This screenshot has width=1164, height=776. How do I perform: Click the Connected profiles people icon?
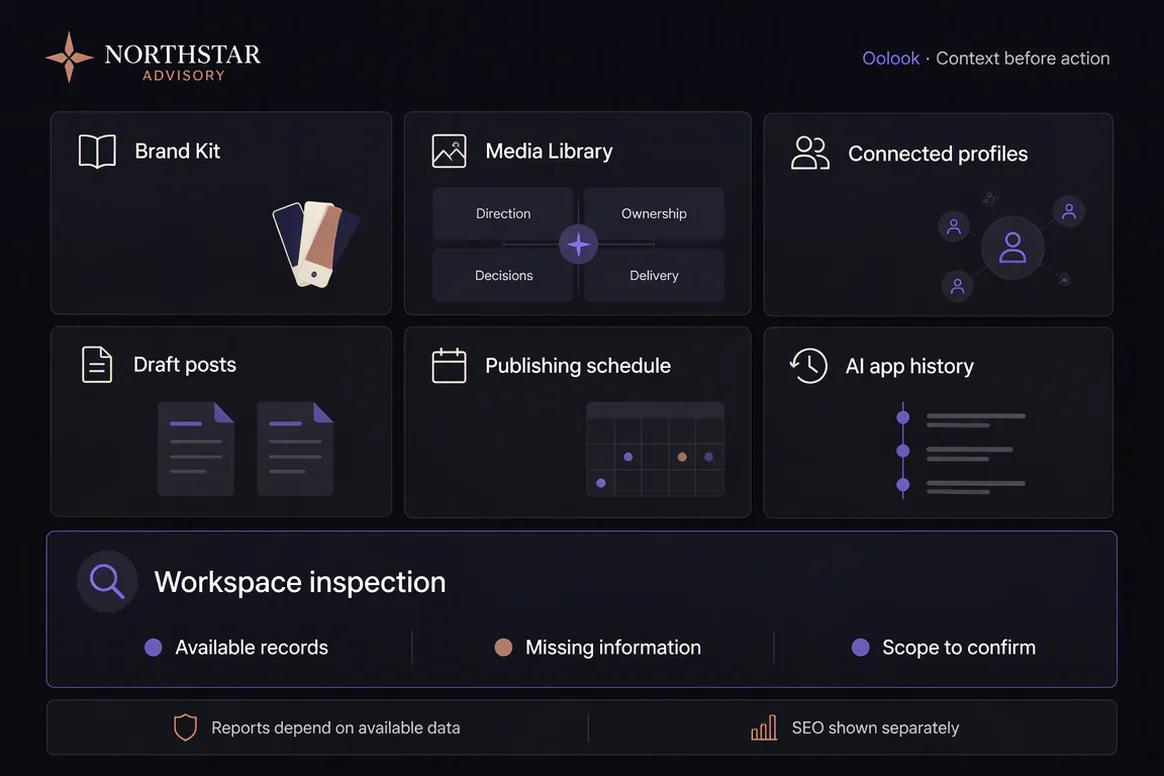[x=810, y=153]
